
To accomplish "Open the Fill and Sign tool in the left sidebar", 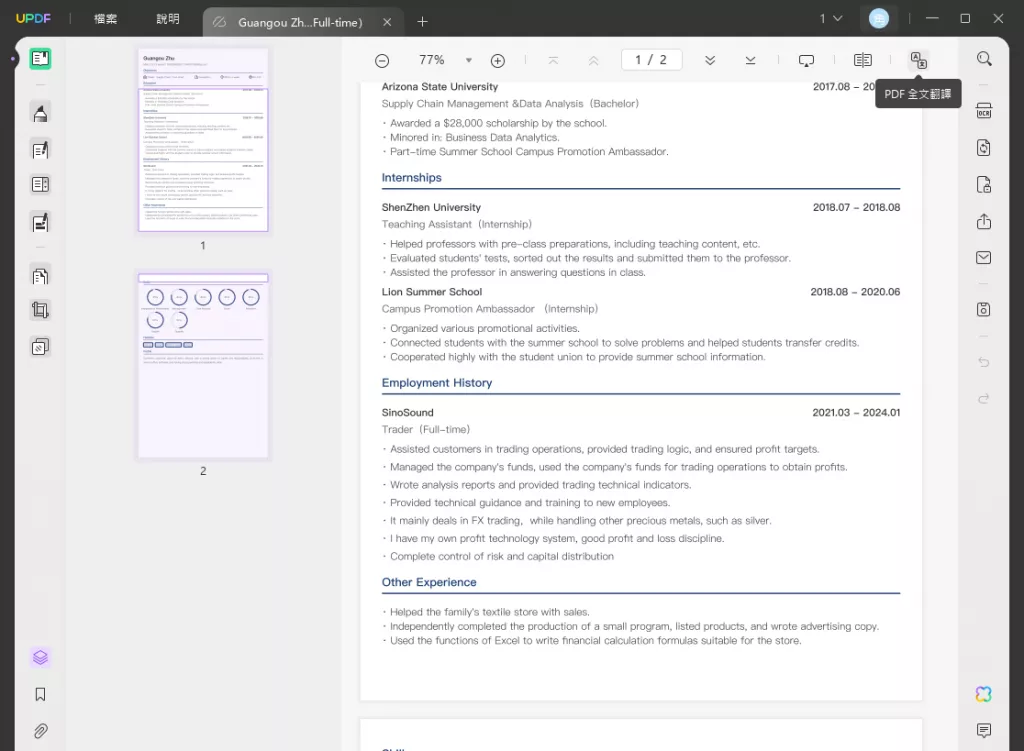I will [x=40, y=223].
